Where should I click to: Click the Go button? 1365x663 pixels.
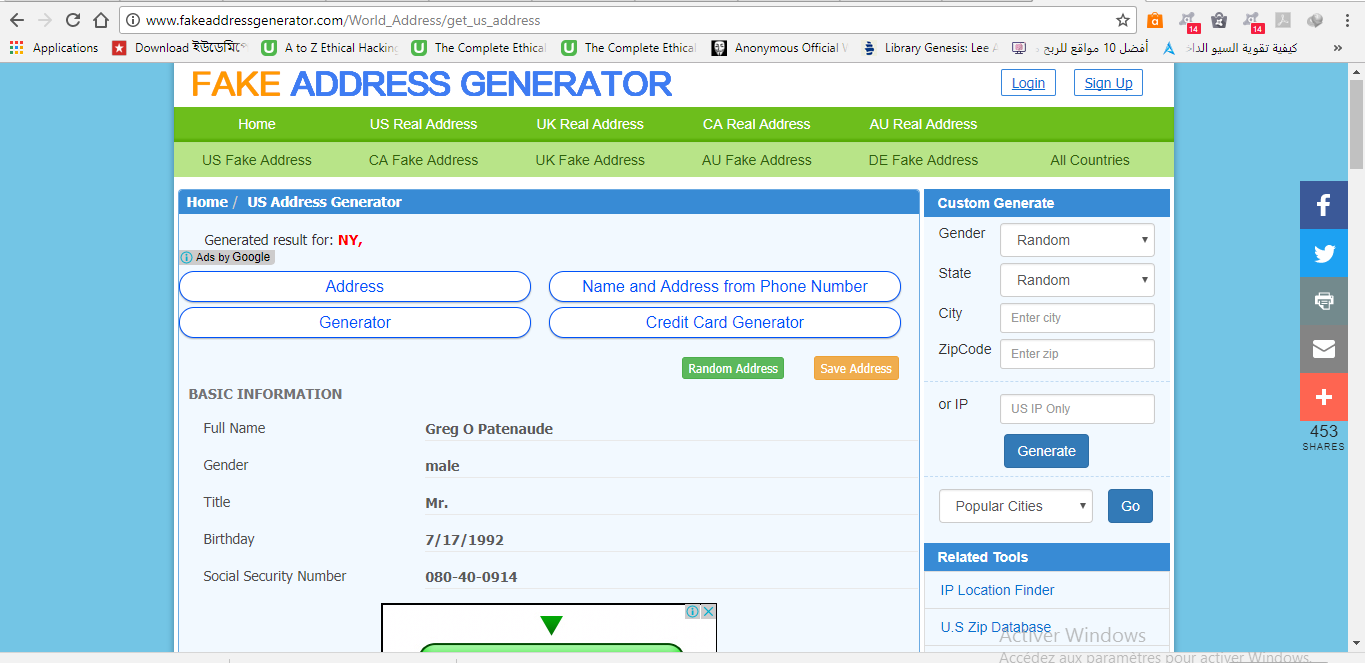tap(1130, 506)
